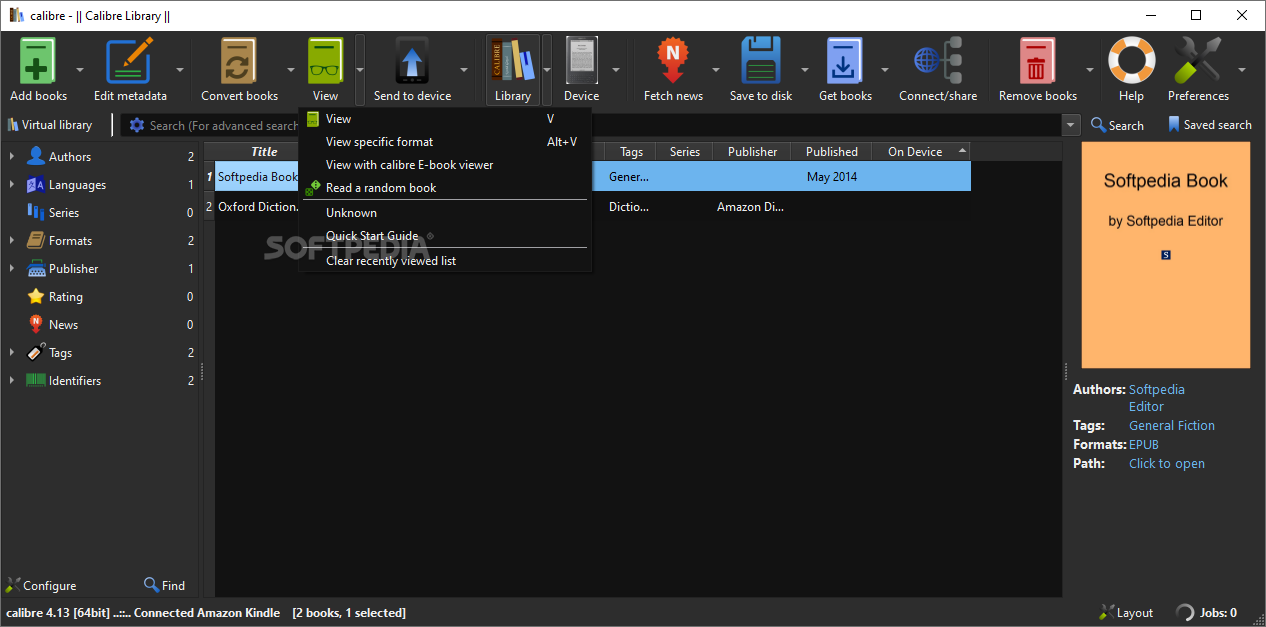Open Saved search button

(x=1209, y=125)
